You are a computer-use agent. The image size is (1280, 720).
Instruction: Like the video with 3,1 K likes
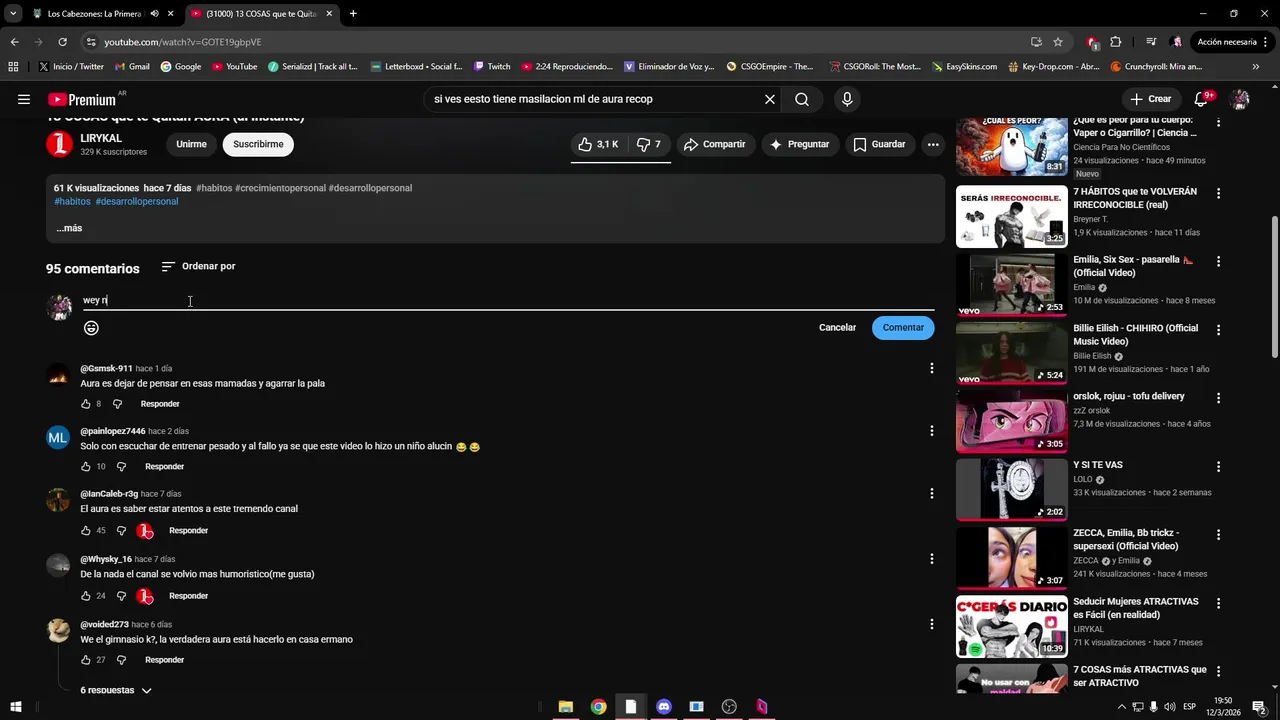point(598,144)
